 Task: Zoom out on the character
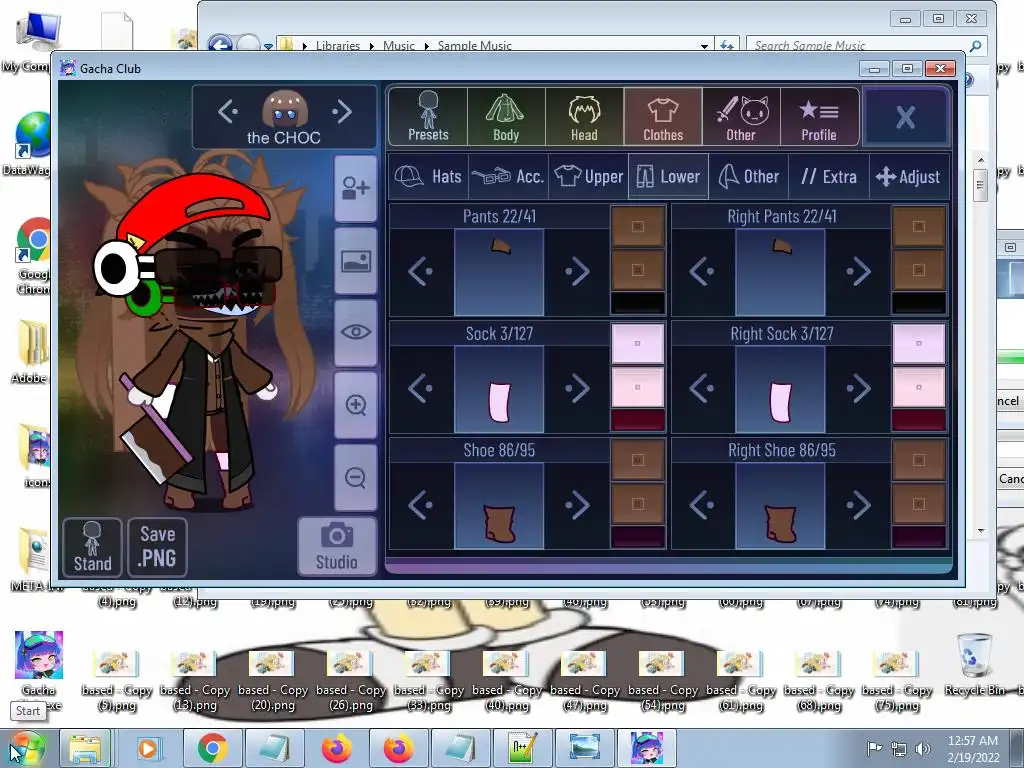coord(355,477)
